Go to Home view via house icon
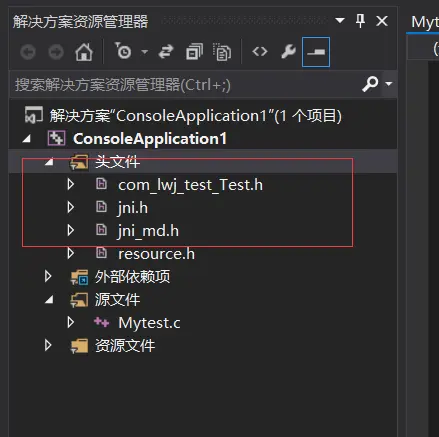The image size is (439, 437). click(x=84, y=52)
